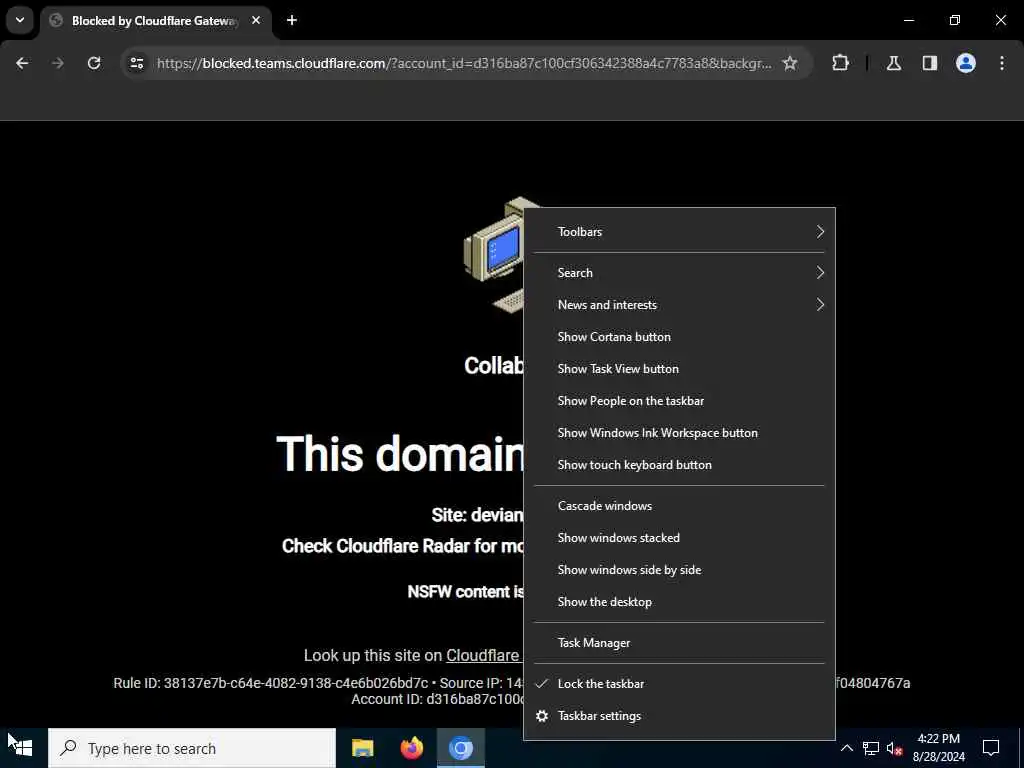Go back using browser back arrow
Image resolution: width=1024 pixels, height=768 pixels.
tap(22, 63)
